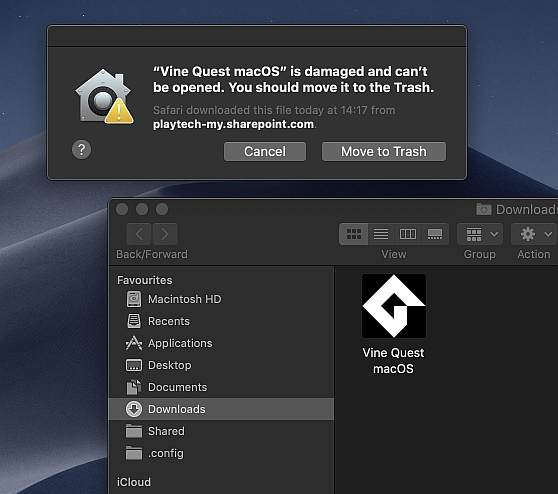This screenshot has height=494, width=558.
Task: Select Downloads in the sidebar
Action: 221,409
